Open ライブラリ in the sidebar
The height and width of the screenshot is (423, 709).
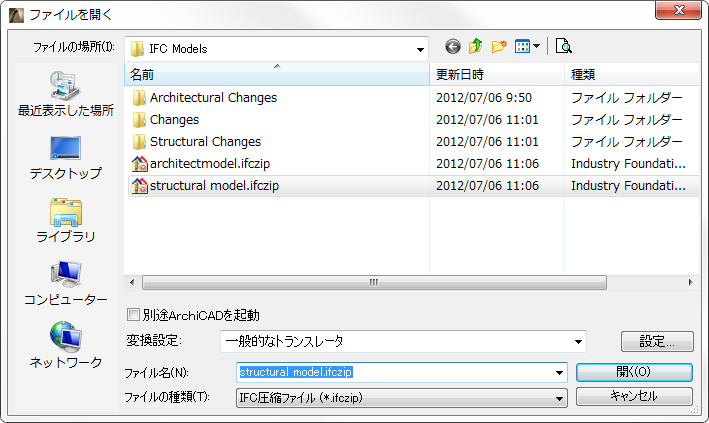pos(66,220)
